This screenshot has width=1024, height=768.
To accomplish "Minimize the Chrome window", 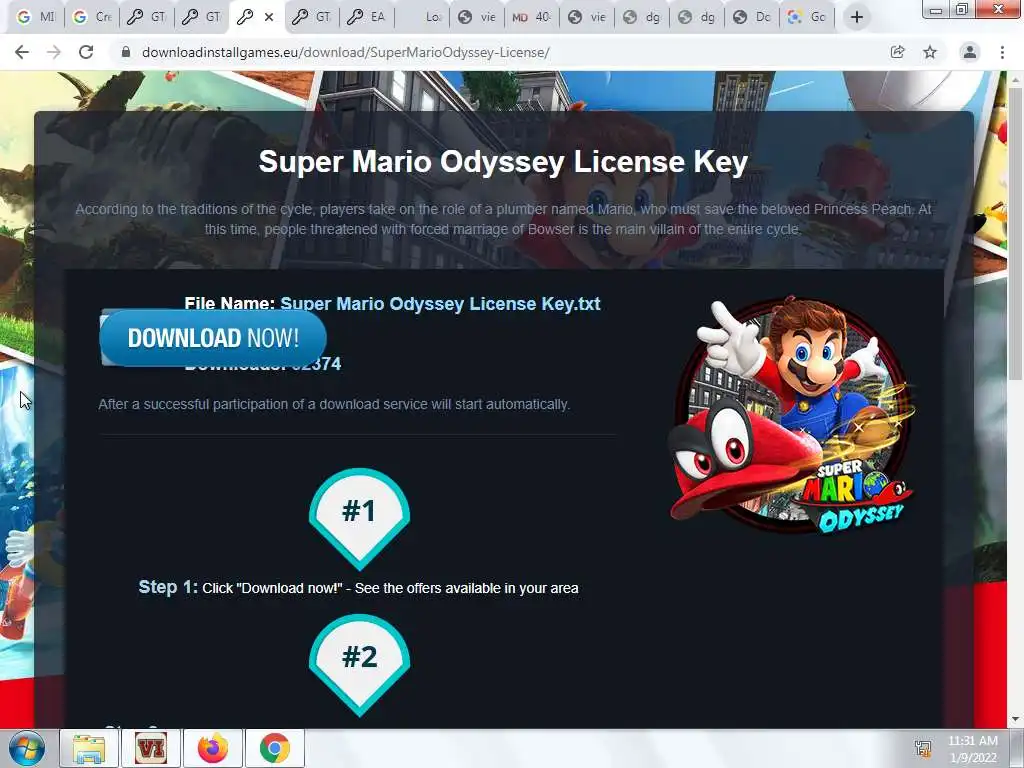I will (936, 10).
